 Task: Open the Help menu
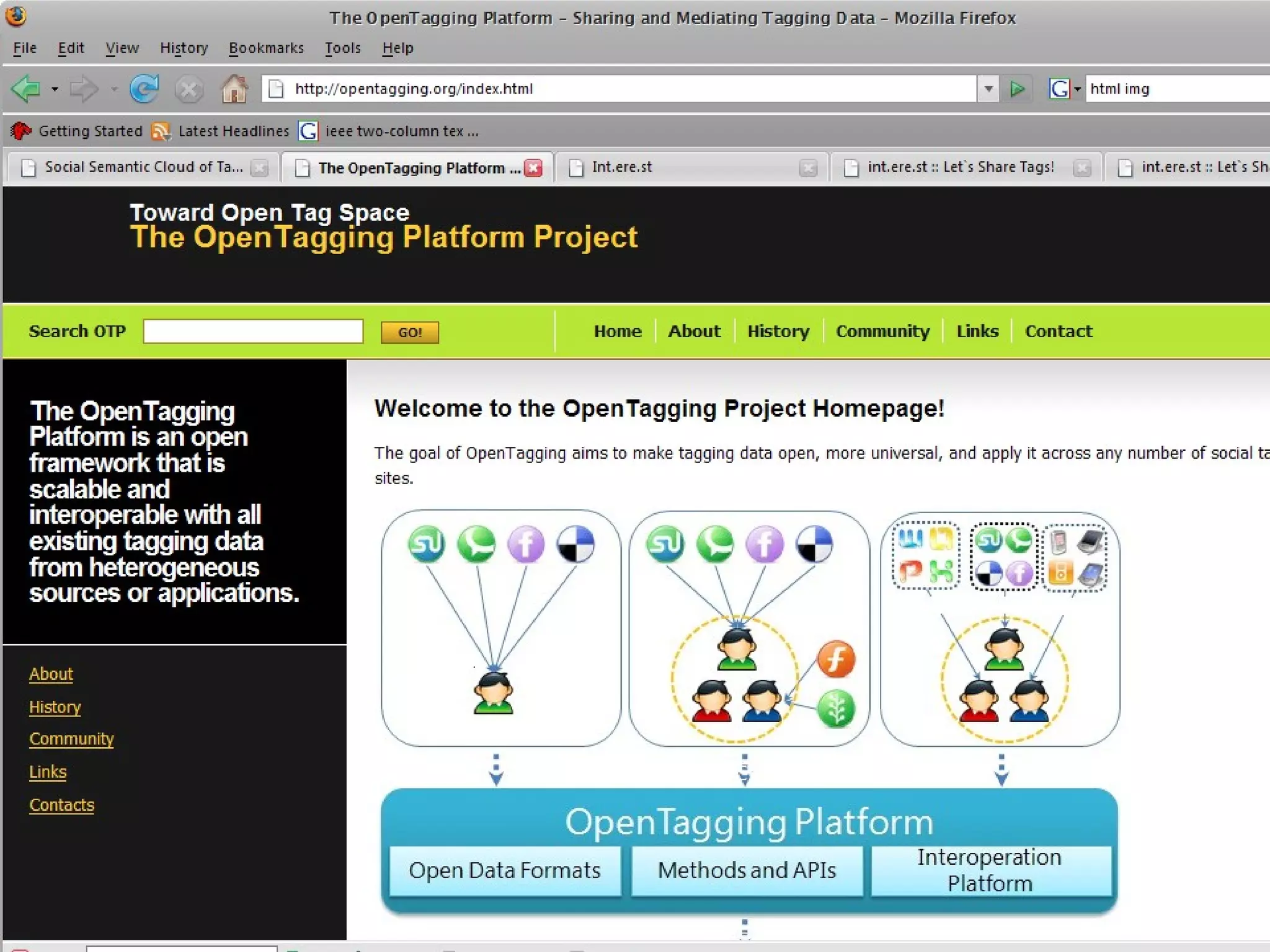click(397, 48)
